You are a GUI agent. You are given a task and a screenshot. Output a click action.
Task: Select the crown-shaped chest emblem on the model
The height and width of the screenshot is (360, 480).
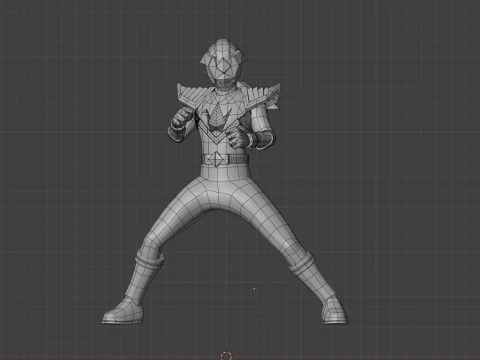[x=217, y=117]
